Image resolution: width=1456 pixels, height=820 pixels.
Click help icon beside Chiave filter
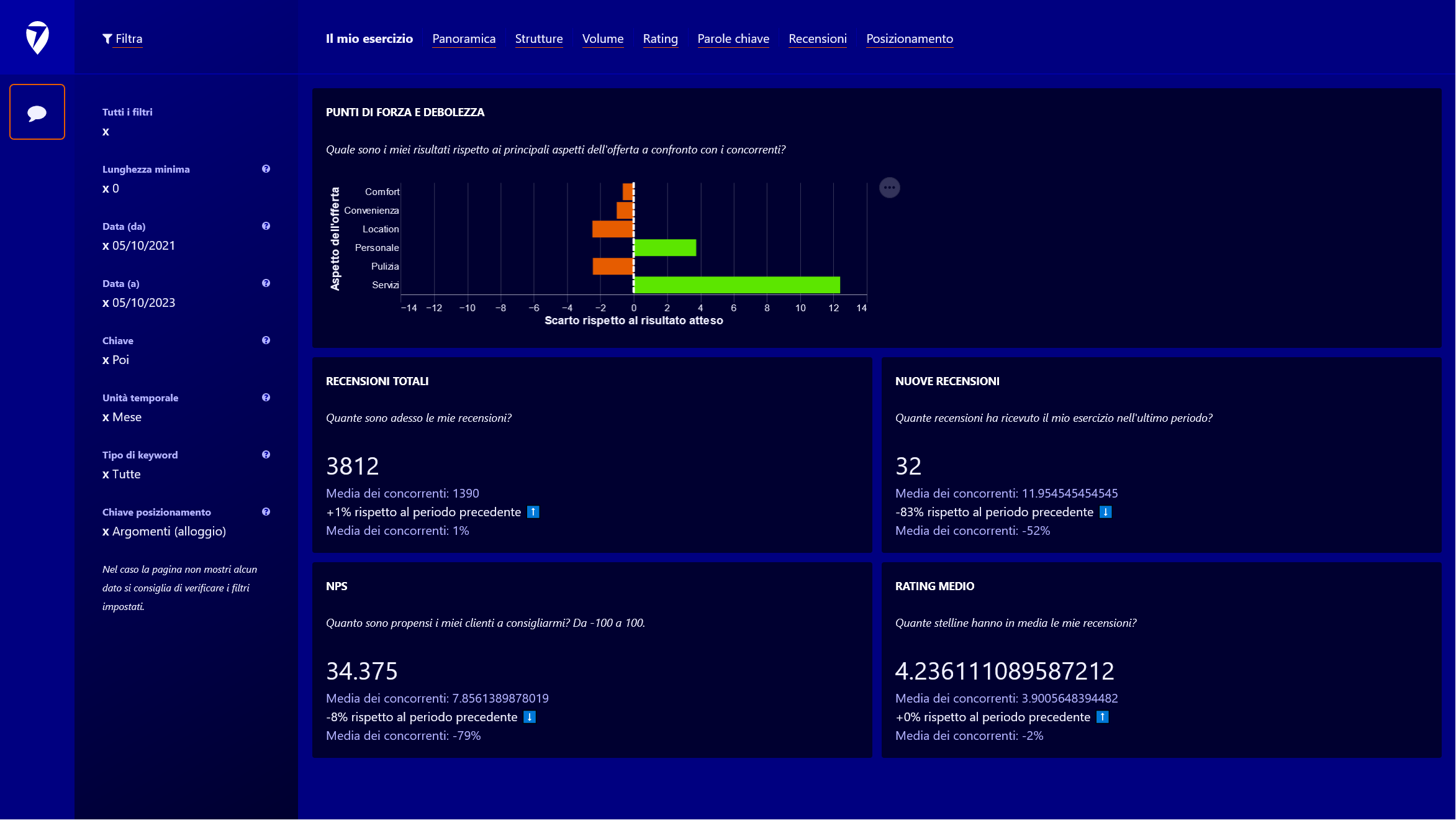coord(266,340)
